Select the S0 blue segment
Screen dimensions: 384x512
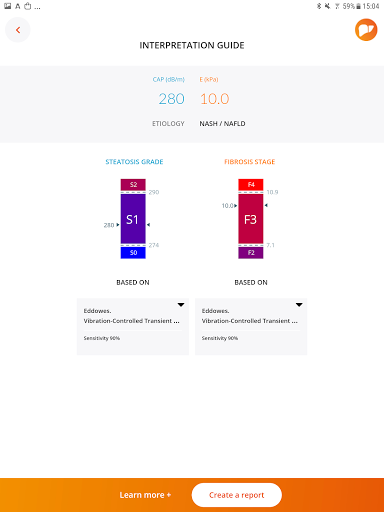click(x=133, y=253)
